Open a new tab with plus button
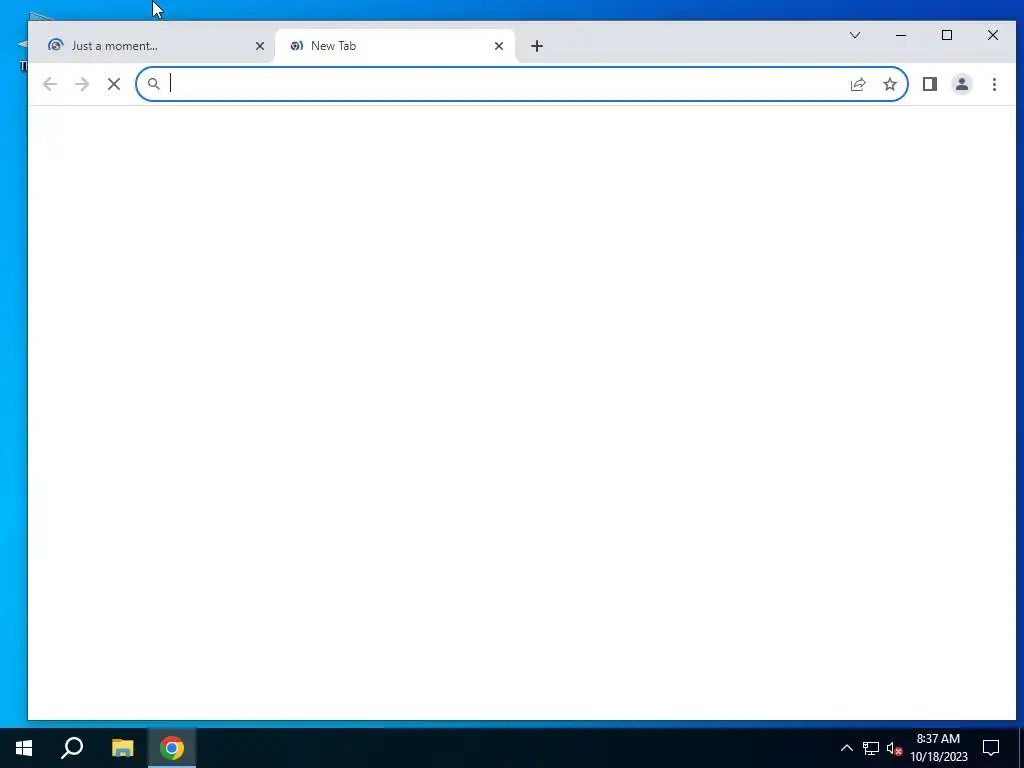The width and height of the screenshot is (1024, 768). pos(537,46)
